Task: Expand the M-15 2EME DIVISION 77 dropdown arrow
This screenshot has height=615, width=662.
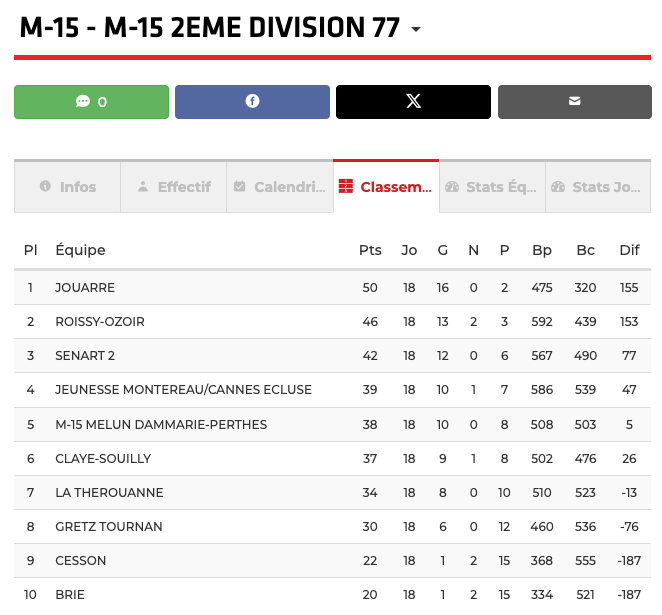Action: 416,29
